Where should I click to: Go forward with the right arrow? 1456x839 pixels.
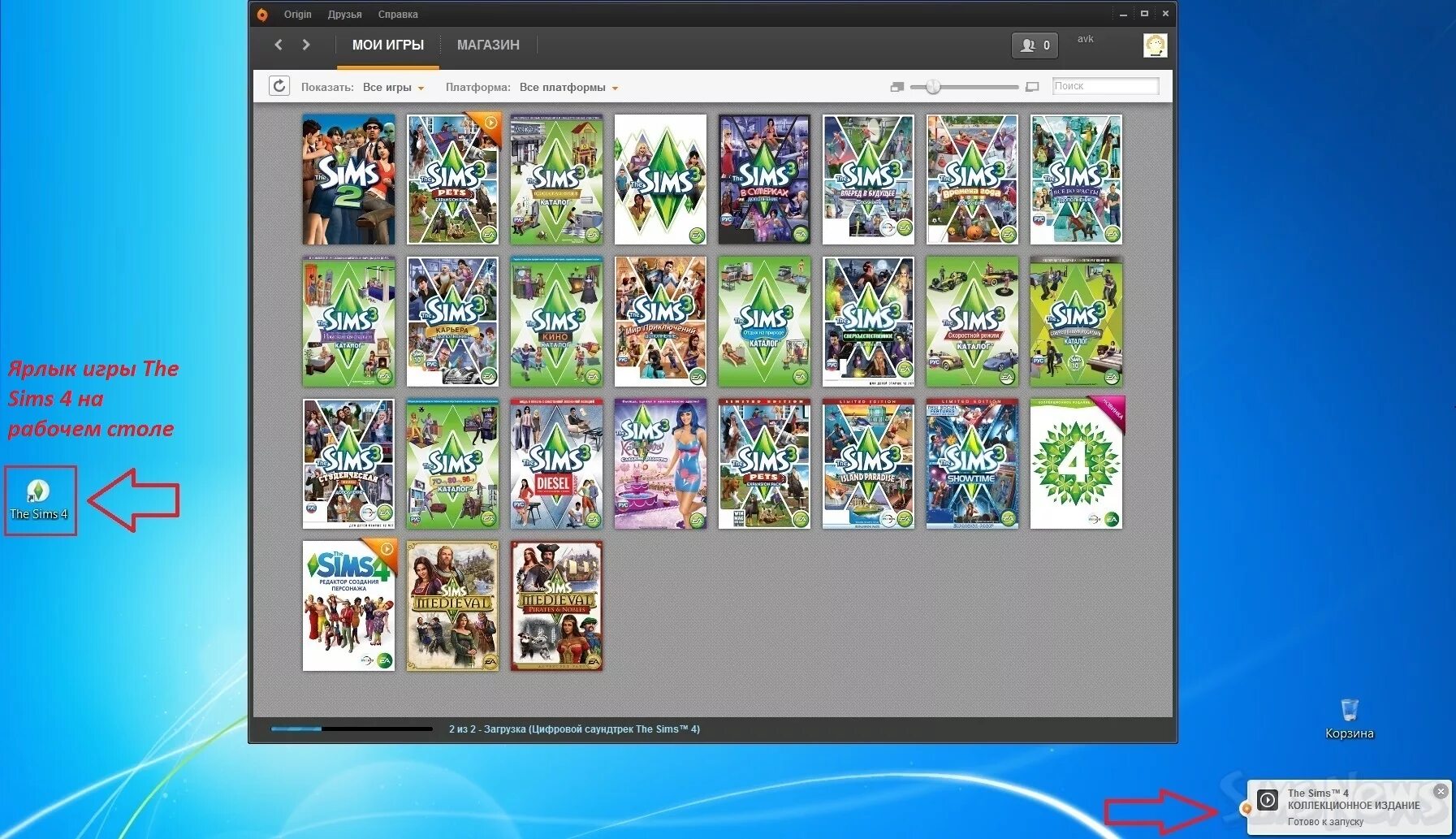pos(306,45)
